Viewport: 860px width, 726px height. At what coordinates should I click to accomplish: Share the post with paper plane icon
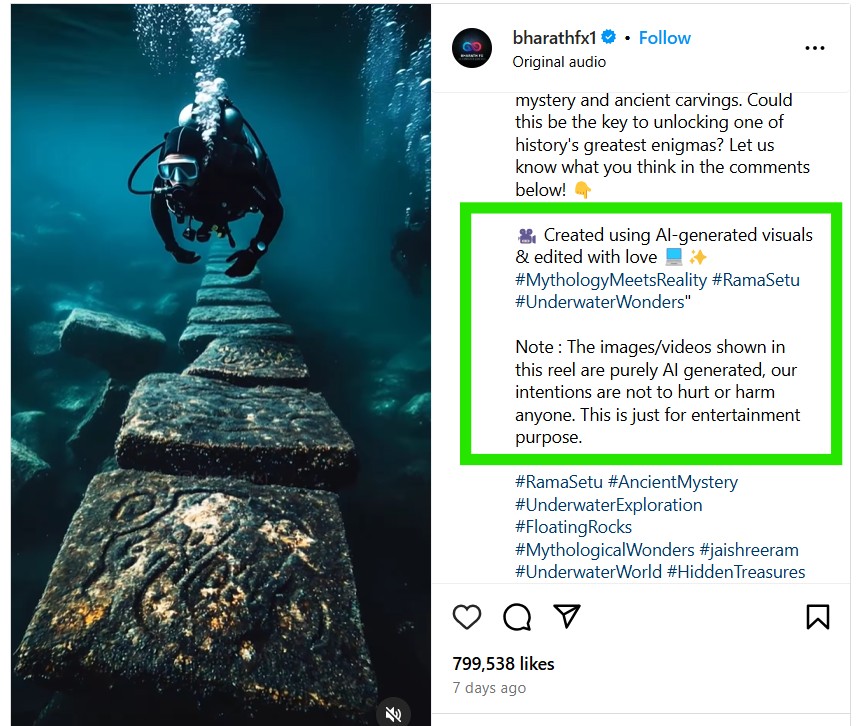tap(567, 616)
